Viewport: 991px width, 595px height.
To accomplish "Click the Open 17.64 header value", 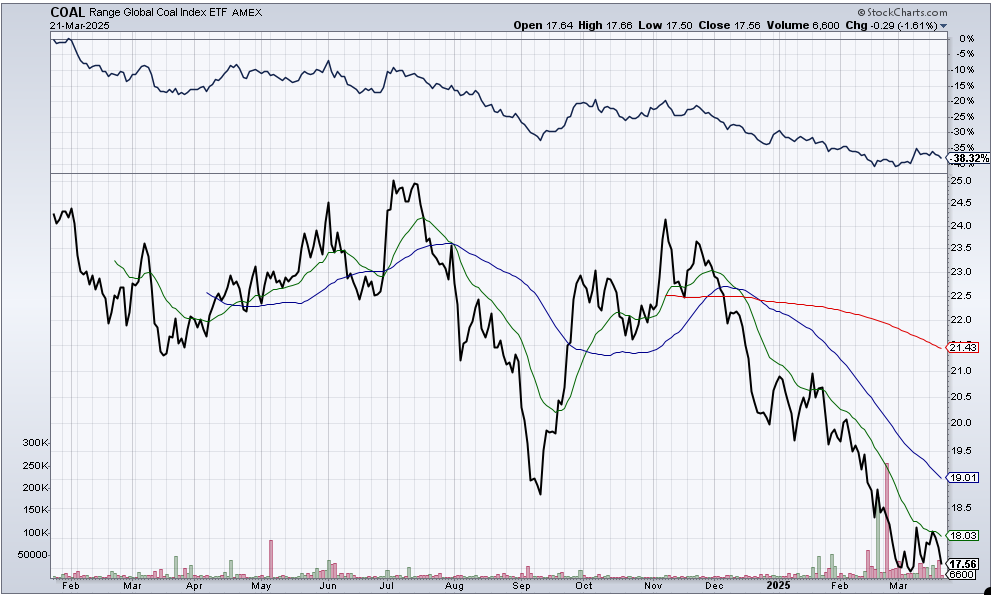I will coord(543,25).
